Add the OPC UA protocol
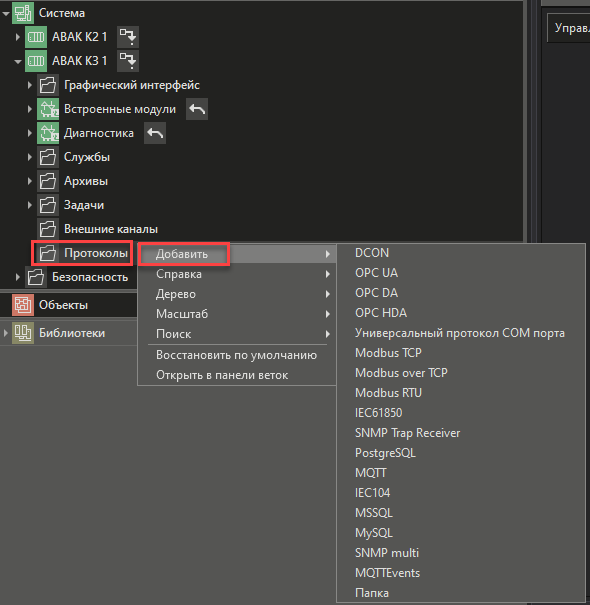 [x=376, y=273]
